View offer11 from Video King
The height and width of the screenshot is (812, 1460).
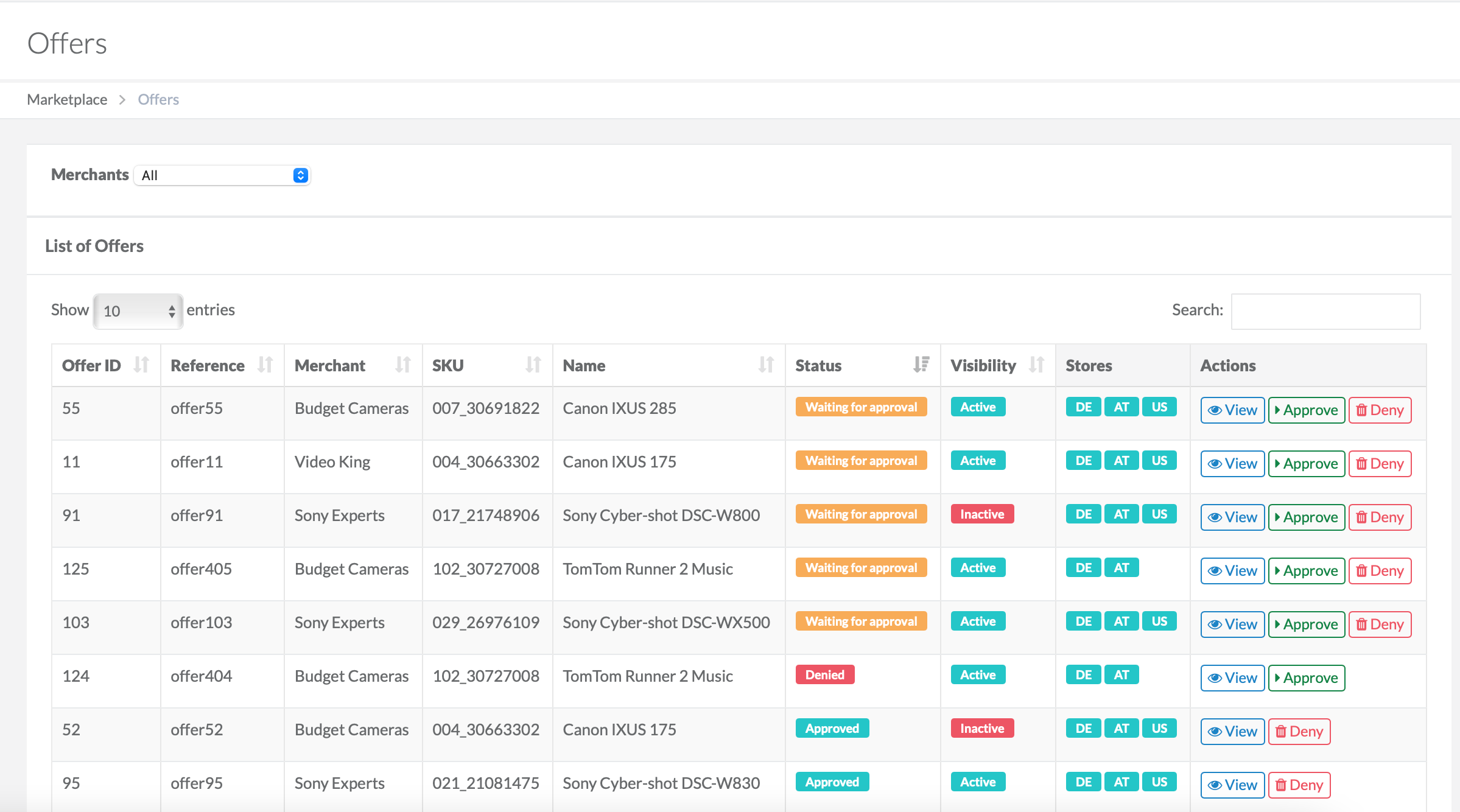tap(1232, 463)
